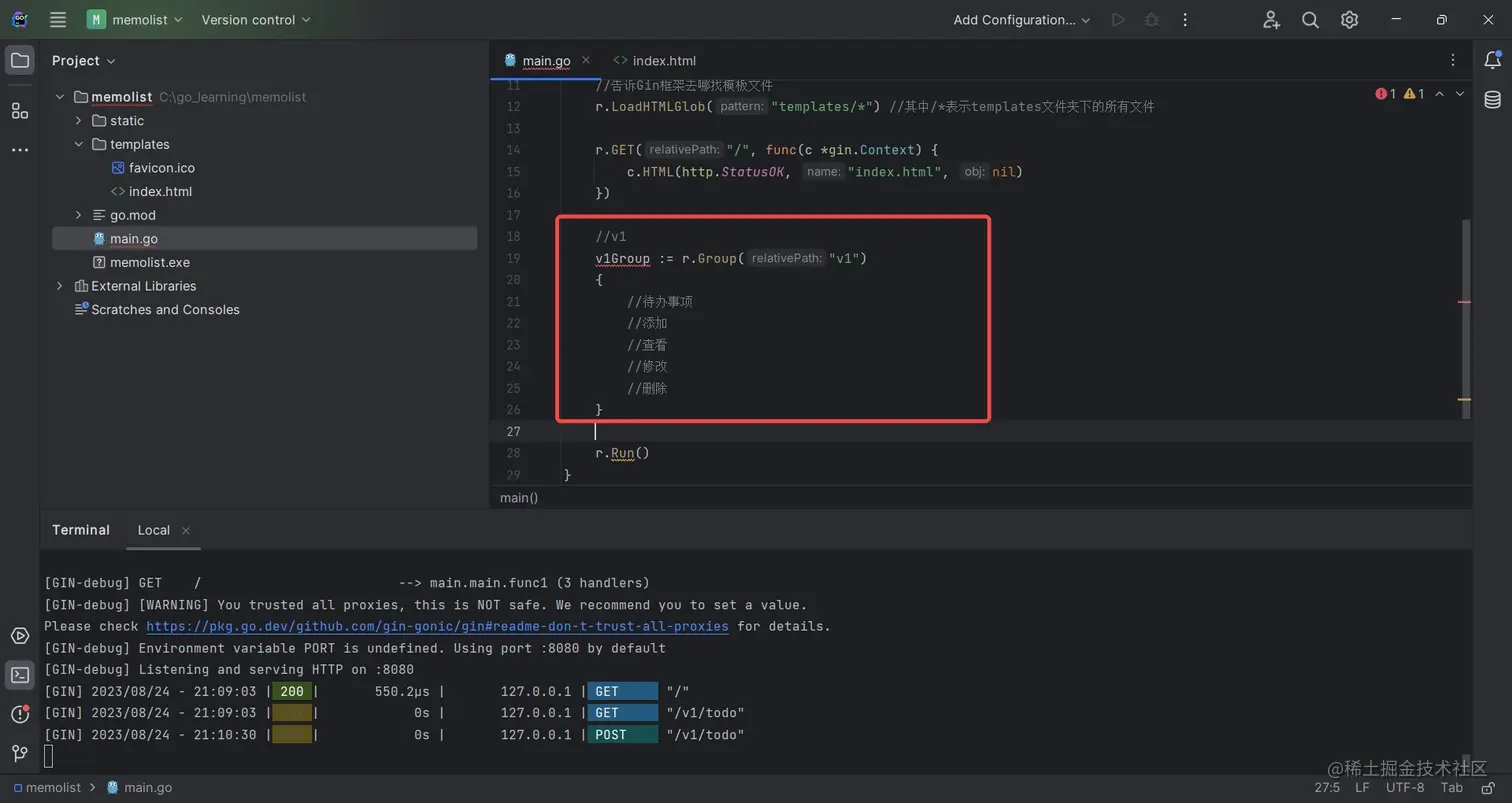Open the Database tool window icon

pos(1492,99)
